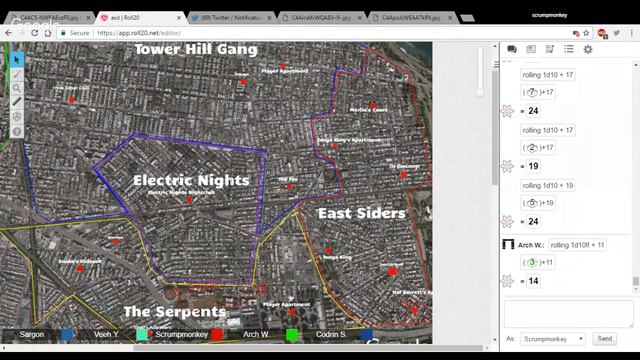Screen dimensions: 640x360
Task: Click the 'rolling 1d10ff + 11' roll formula
Action: click(x=577, y=245)
